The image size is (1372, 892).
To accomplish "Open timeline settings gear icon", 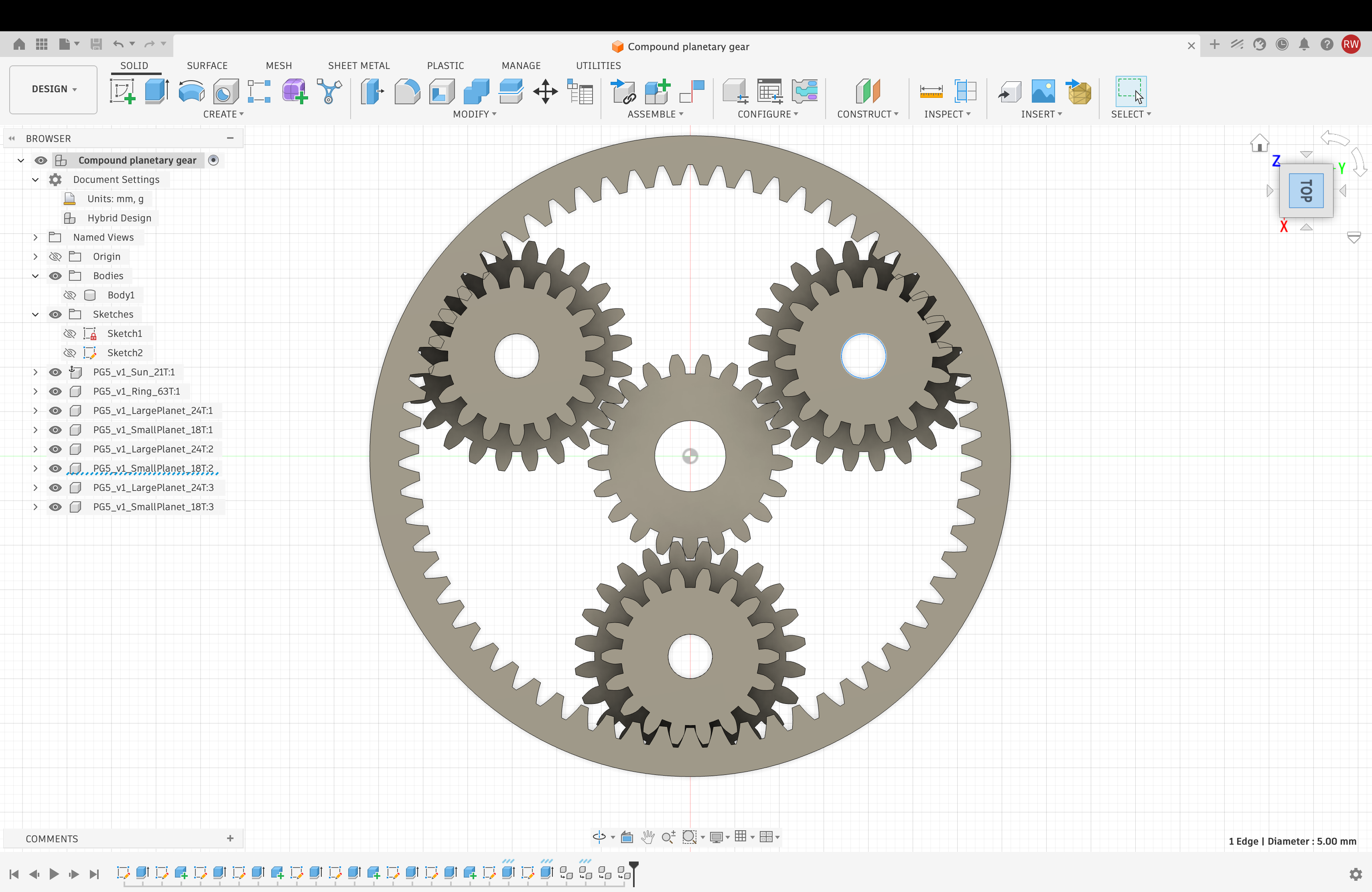I will coord(1356,874).
